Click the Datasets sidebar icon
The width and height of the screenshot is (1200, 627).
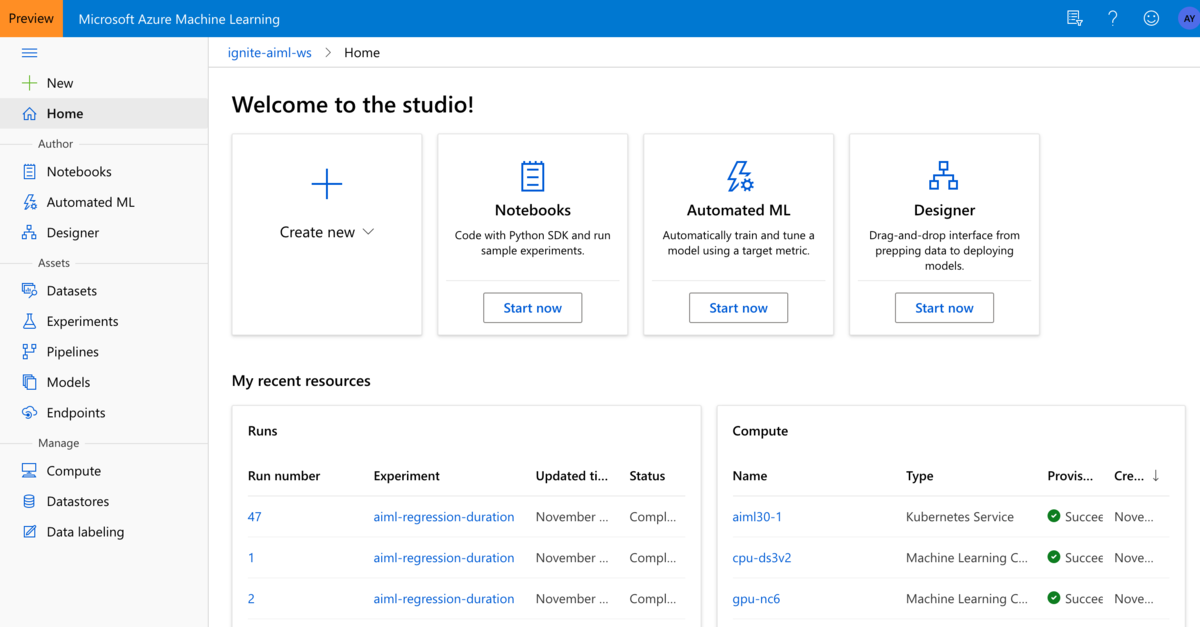coord(29,291)
